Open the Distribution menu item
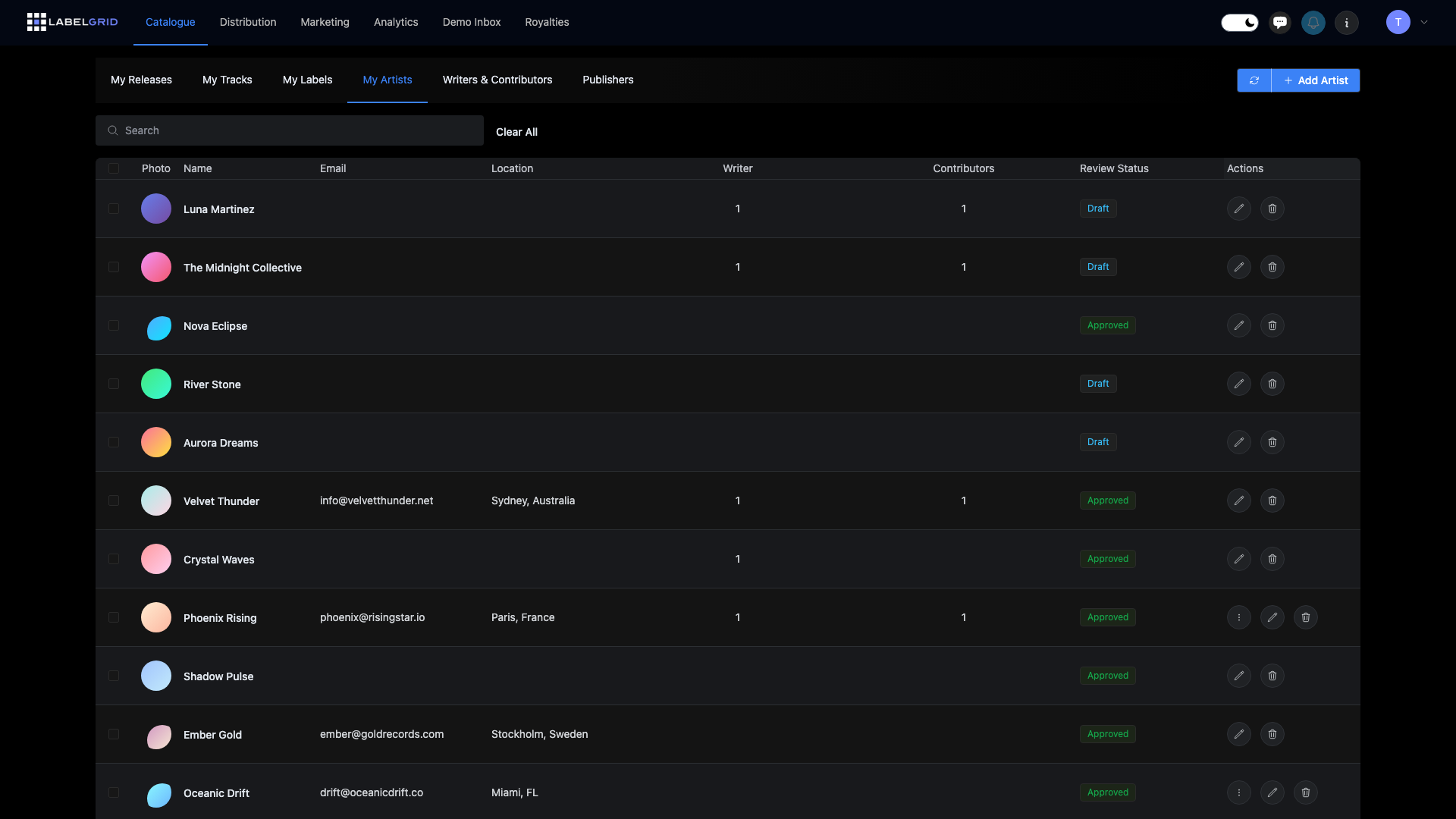The width and height of the screenshot is (1456, 819). point(248,22)
